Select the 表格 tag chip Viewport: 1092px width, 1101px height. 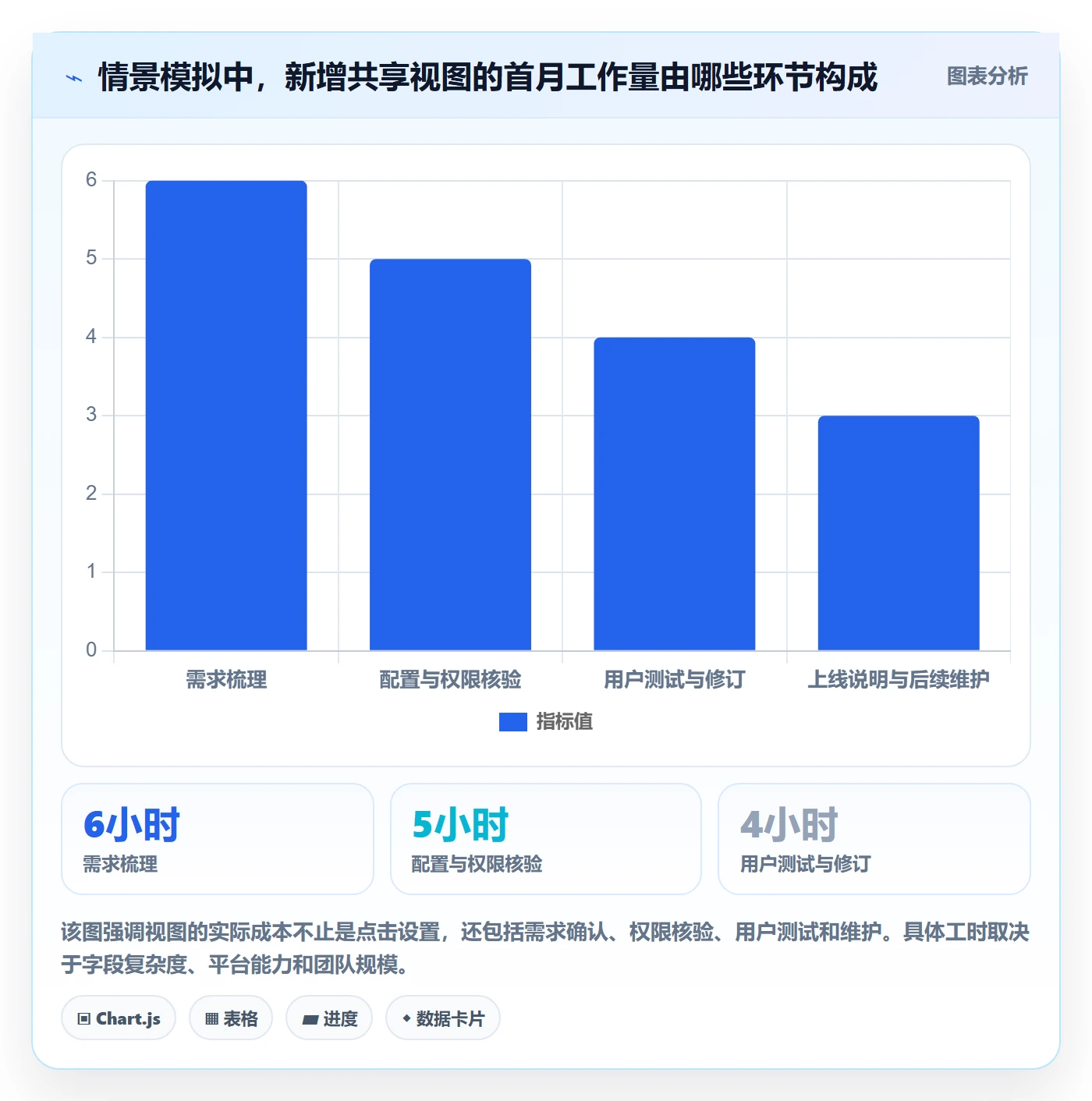point(231,1018)
